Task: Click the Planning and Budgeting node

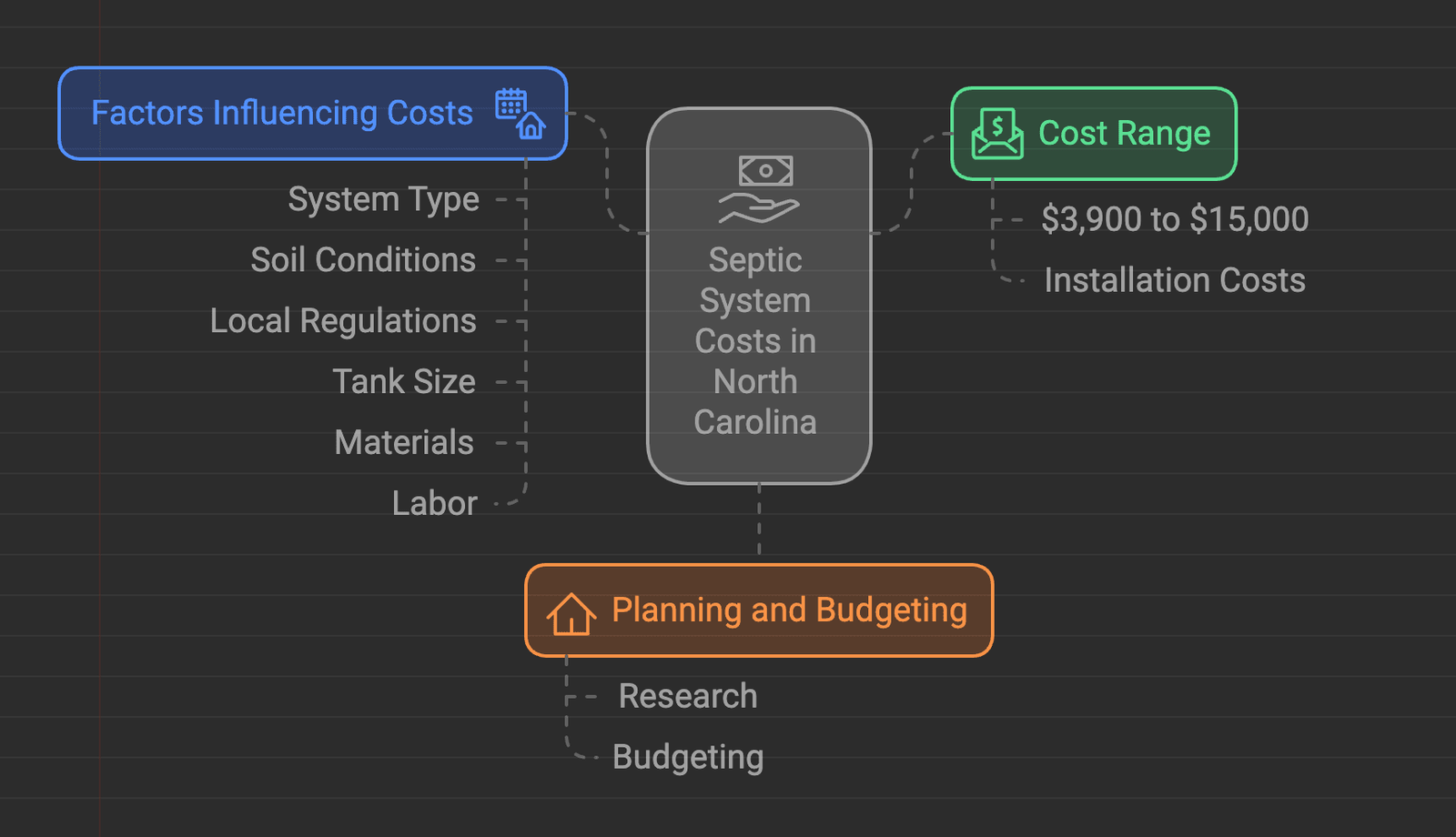Action: pyautogui.click(x=790, y=610)
